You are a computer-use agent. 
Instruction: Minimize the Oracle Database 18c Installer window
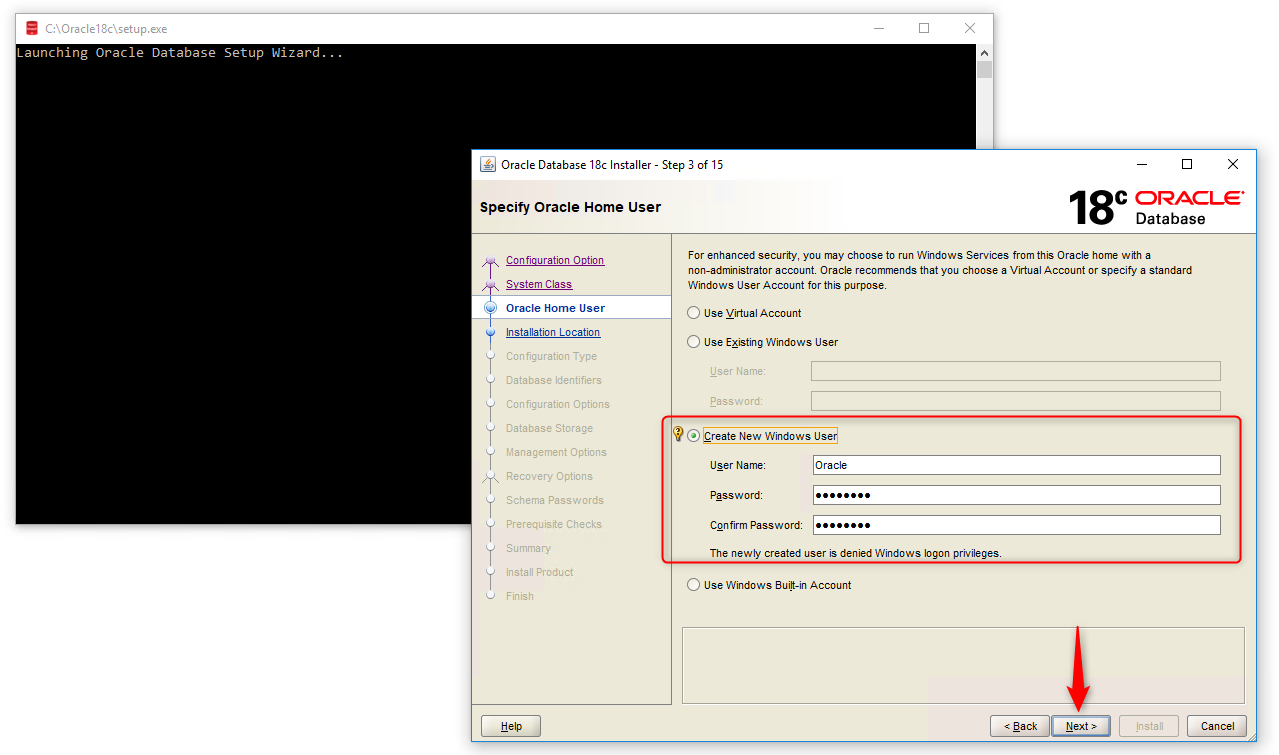(1141, 164)
